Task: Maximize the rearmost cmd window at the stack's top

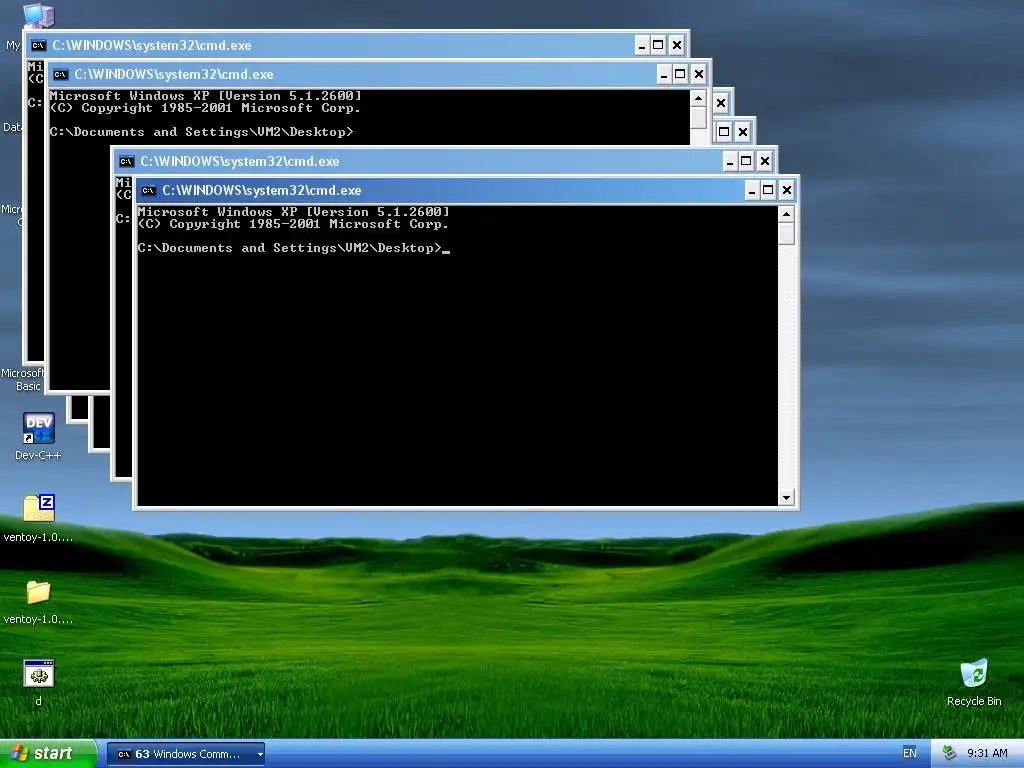Action: click(658, 45)
